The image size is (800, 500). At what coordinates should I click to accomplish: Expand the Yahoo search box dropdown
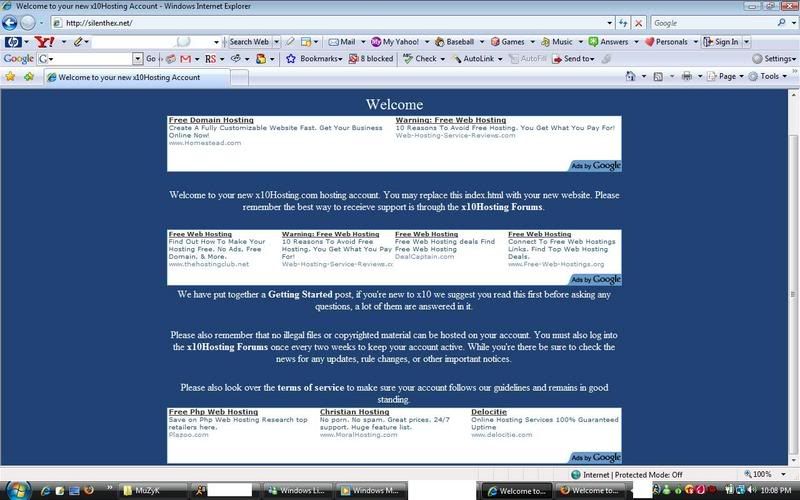point(216,42)
